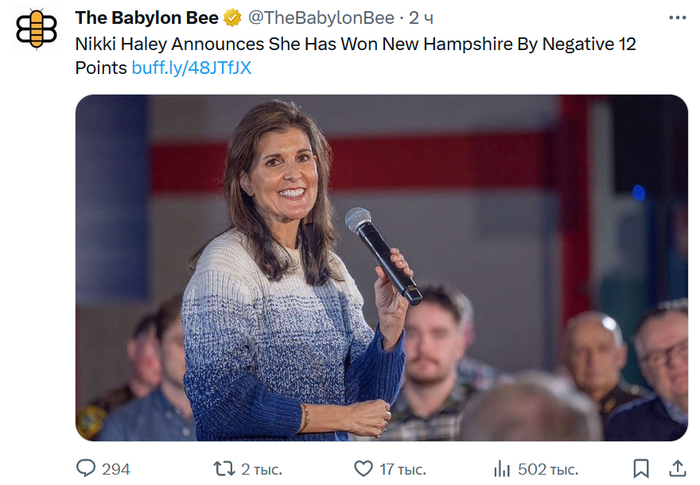The height and width of the screenshot is (485, 700).
Task: Like the tweet with the heart icon
Action: 363,468
